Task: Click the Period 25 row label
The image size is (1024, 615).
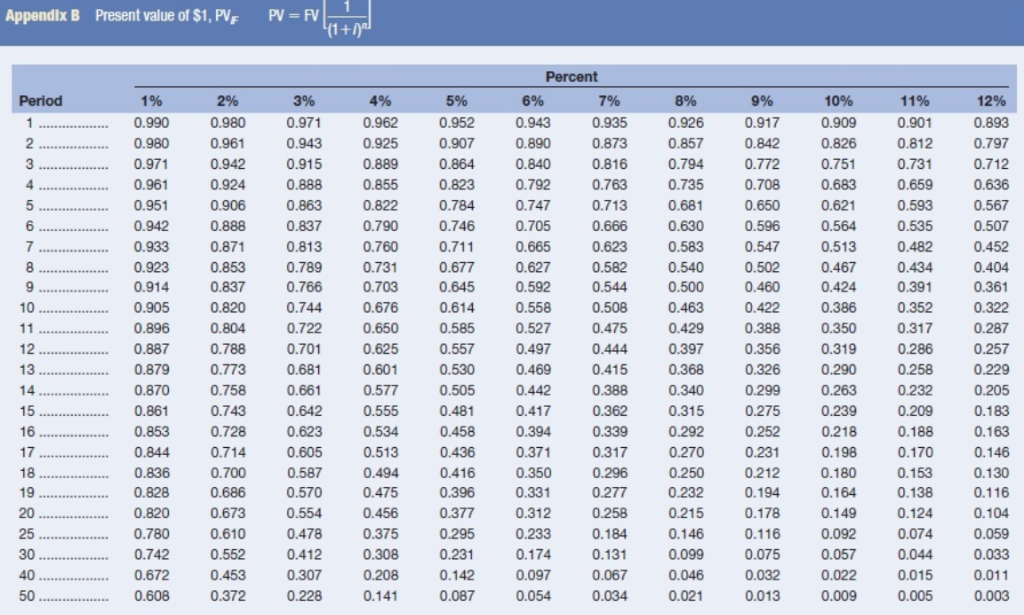Action: 27,534
